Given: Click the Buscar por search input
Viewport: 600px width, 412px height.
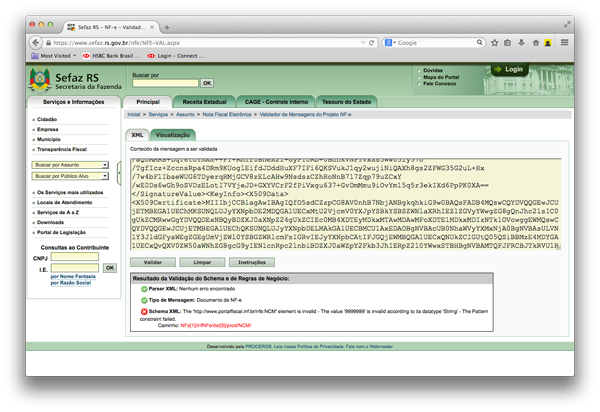Looking at the screenshot, I should [165, 83].
